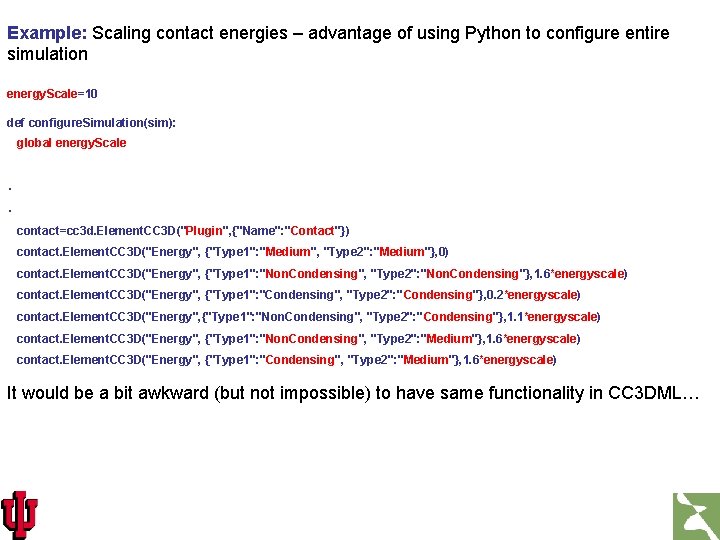Select the Condensing–Medium energy line
720x540 pixels.
click(x=286, y=360)
